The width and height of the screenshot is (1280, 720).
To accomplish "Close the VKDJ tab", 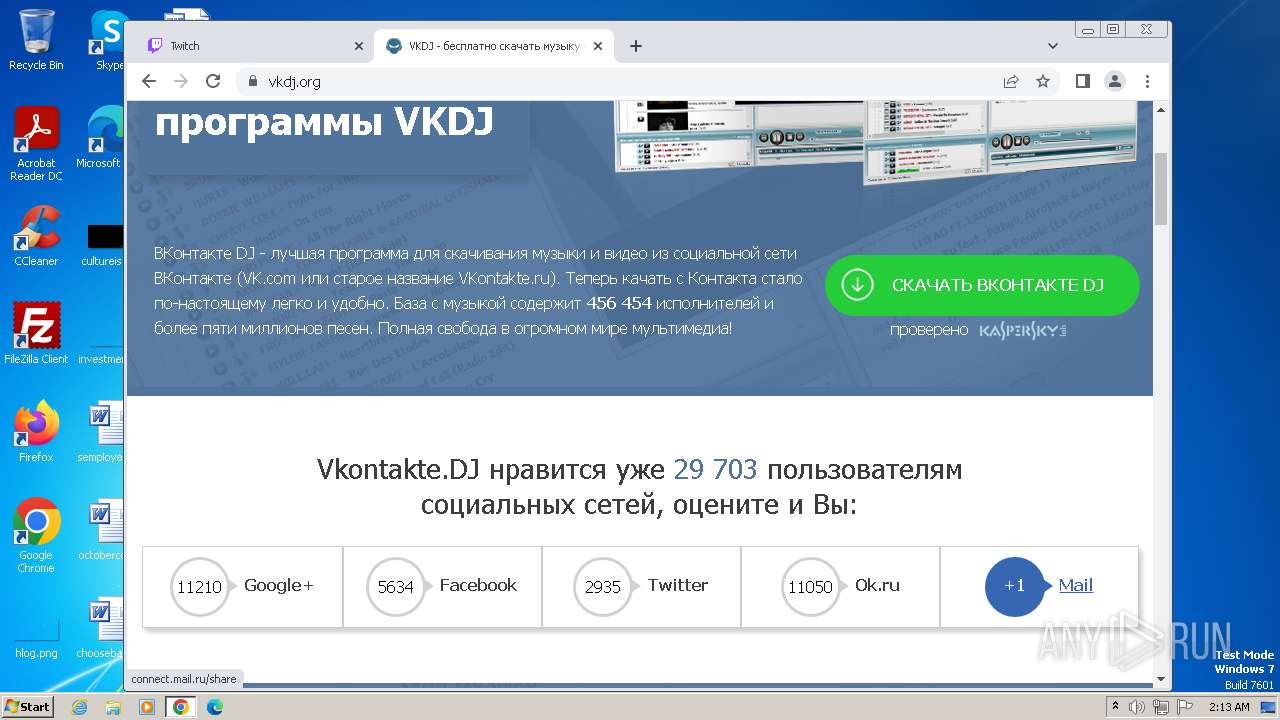I will 598,46.
